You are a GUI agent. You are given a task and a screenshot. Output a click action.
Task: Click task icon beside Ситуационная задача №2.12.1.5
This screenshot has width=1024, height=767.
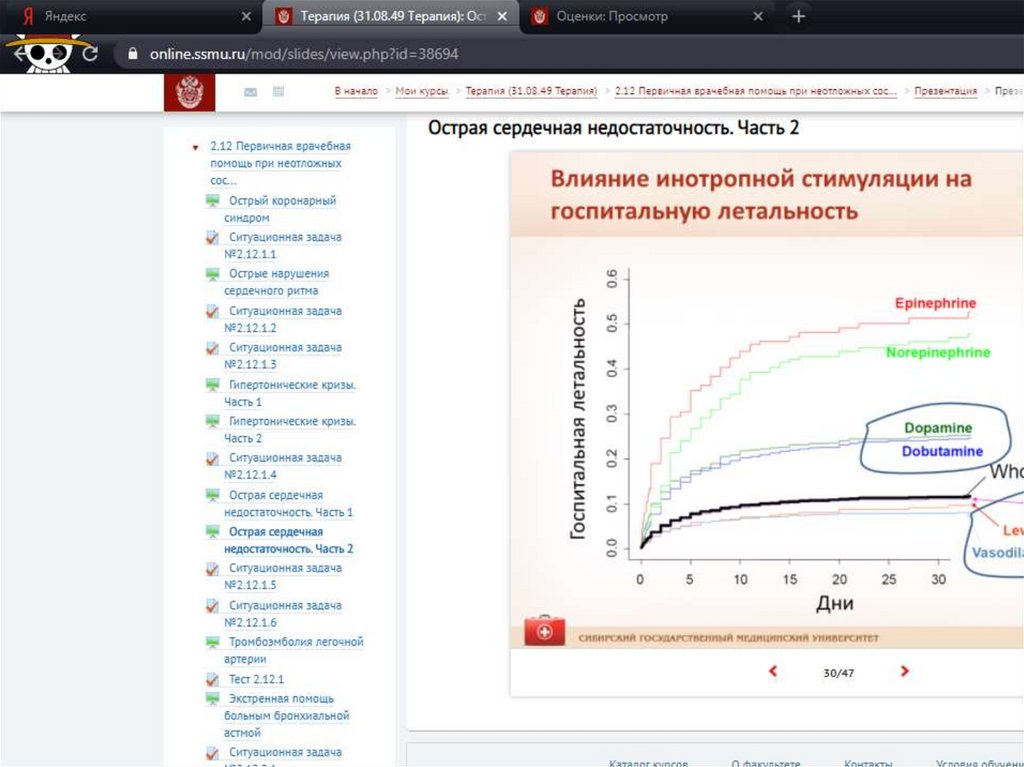coord(212,569)
